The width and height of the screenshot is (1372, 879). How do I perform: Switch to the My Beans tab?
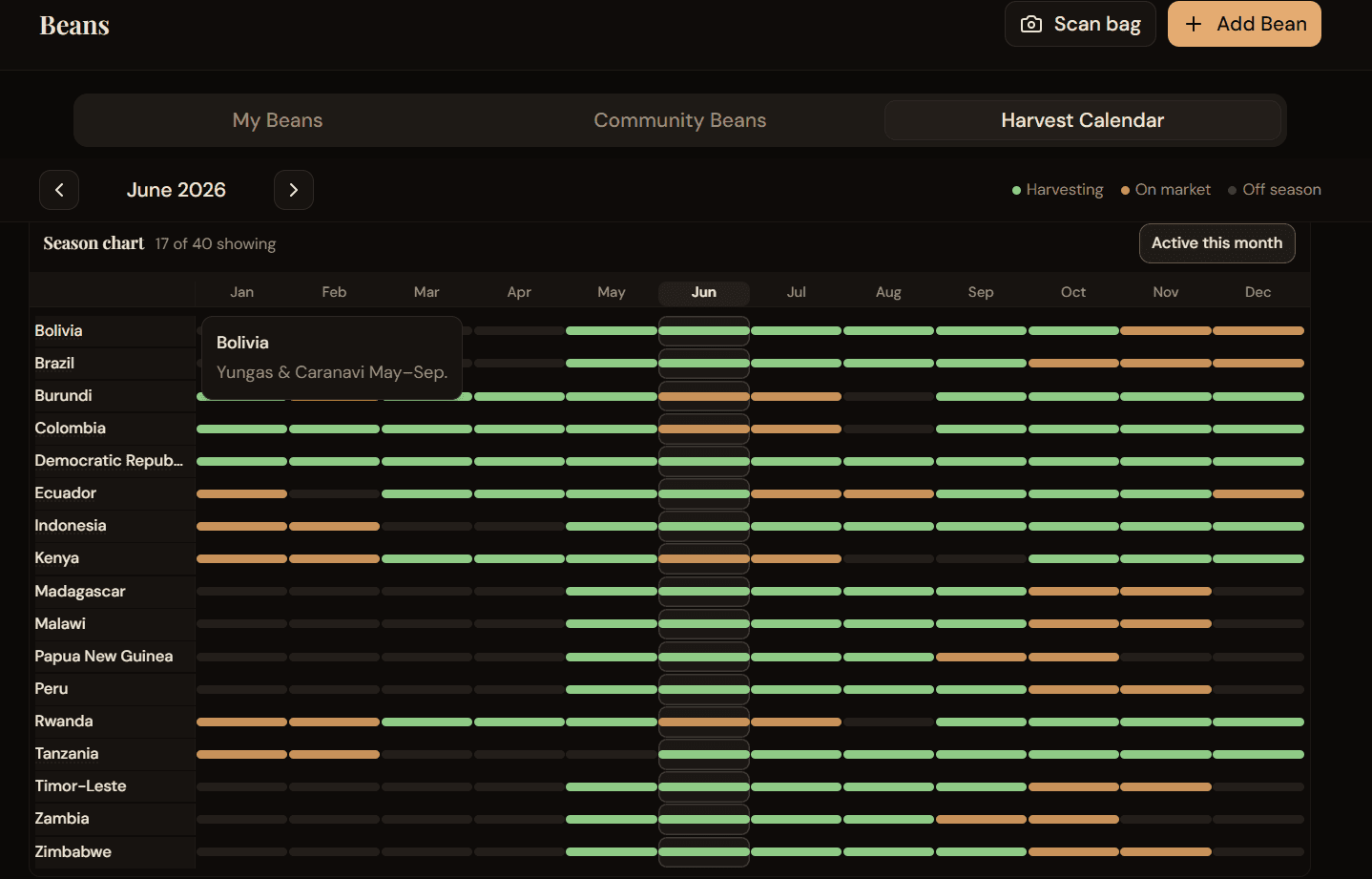[278, 120]
